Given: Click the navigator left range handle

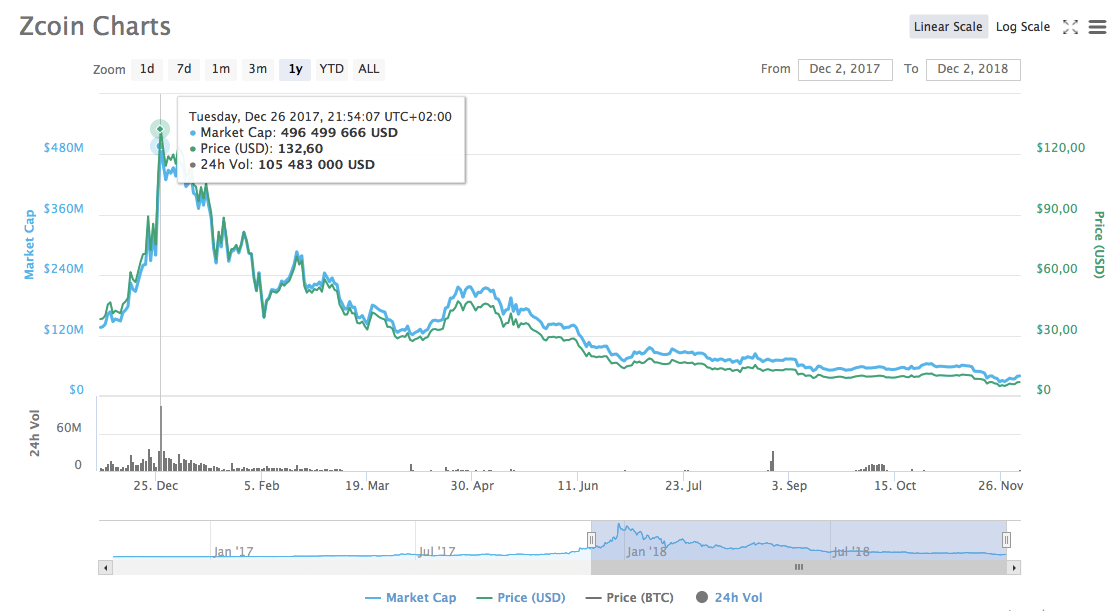Looking at the screenshot, I should [591, 540].
